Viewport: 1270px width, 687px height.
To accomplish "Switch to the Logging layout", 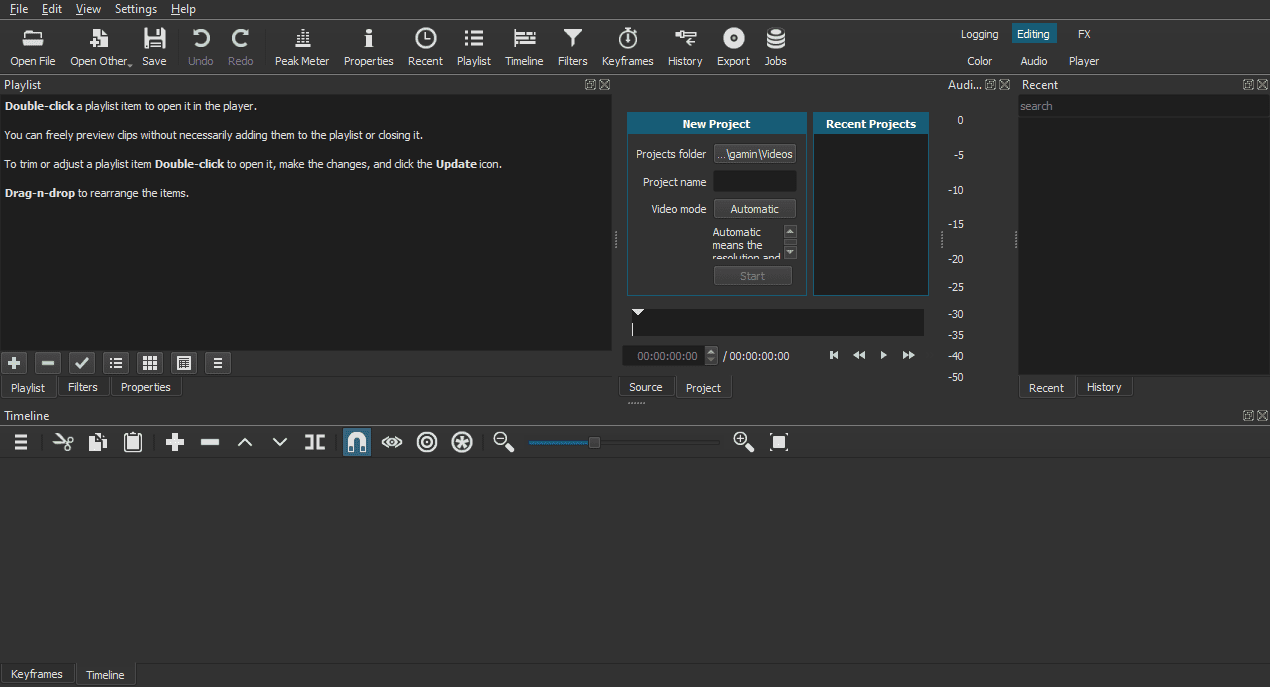I will coord(980,34).
